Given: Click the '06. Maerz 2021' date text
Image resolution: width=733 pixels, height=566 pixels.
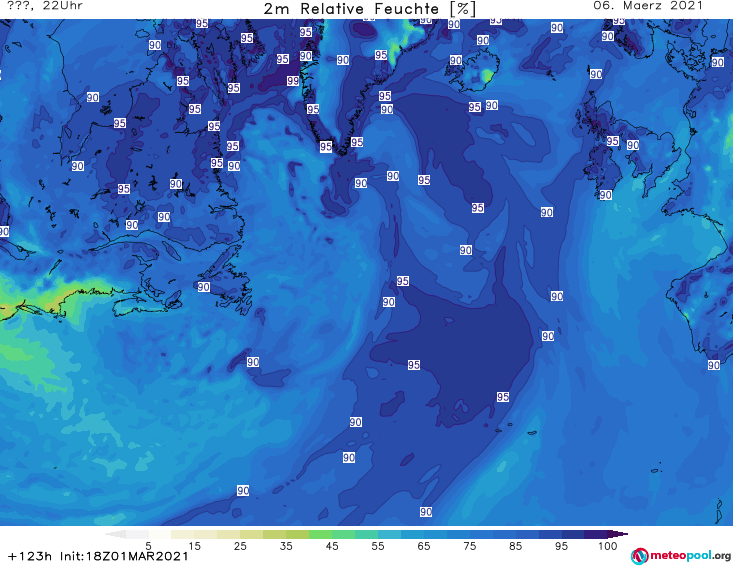Looking at the screenshot, I should click(x=648, y=6).
